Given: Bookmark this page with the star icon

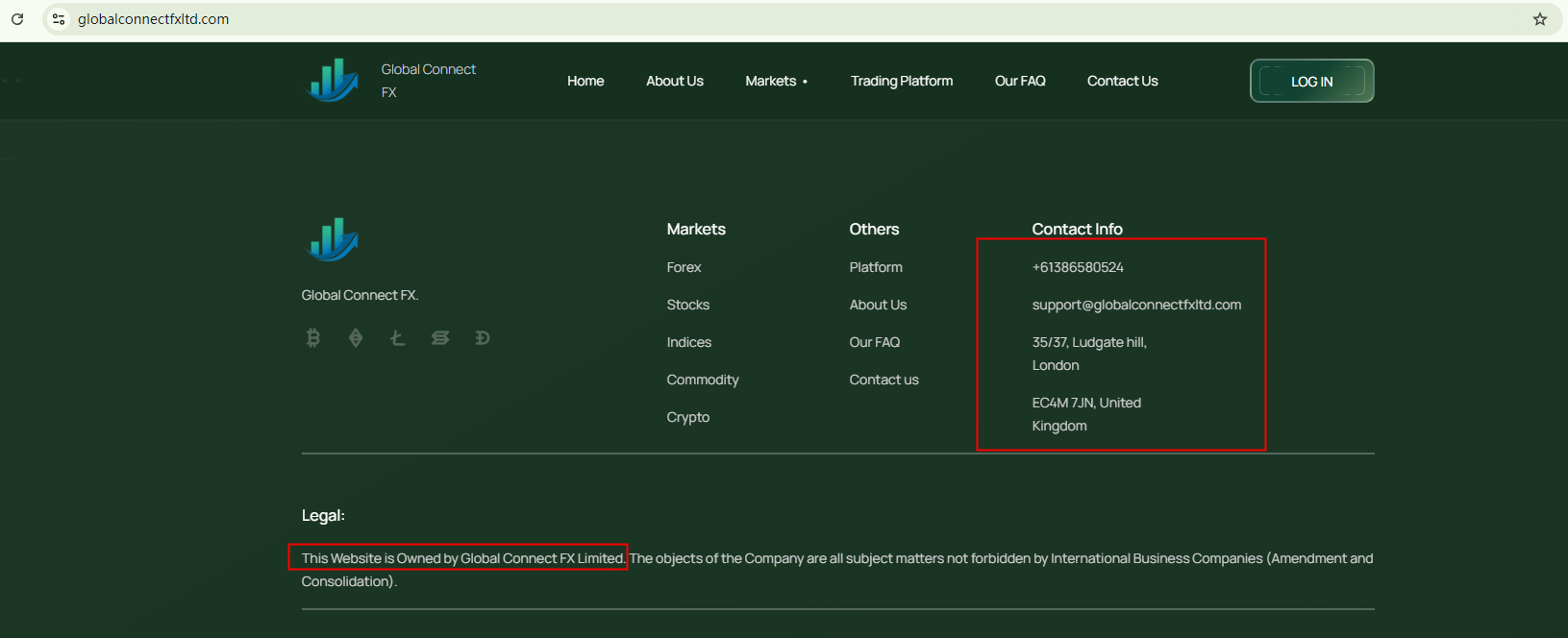Looking at the screenshot, I should (x=1539, y=19).
